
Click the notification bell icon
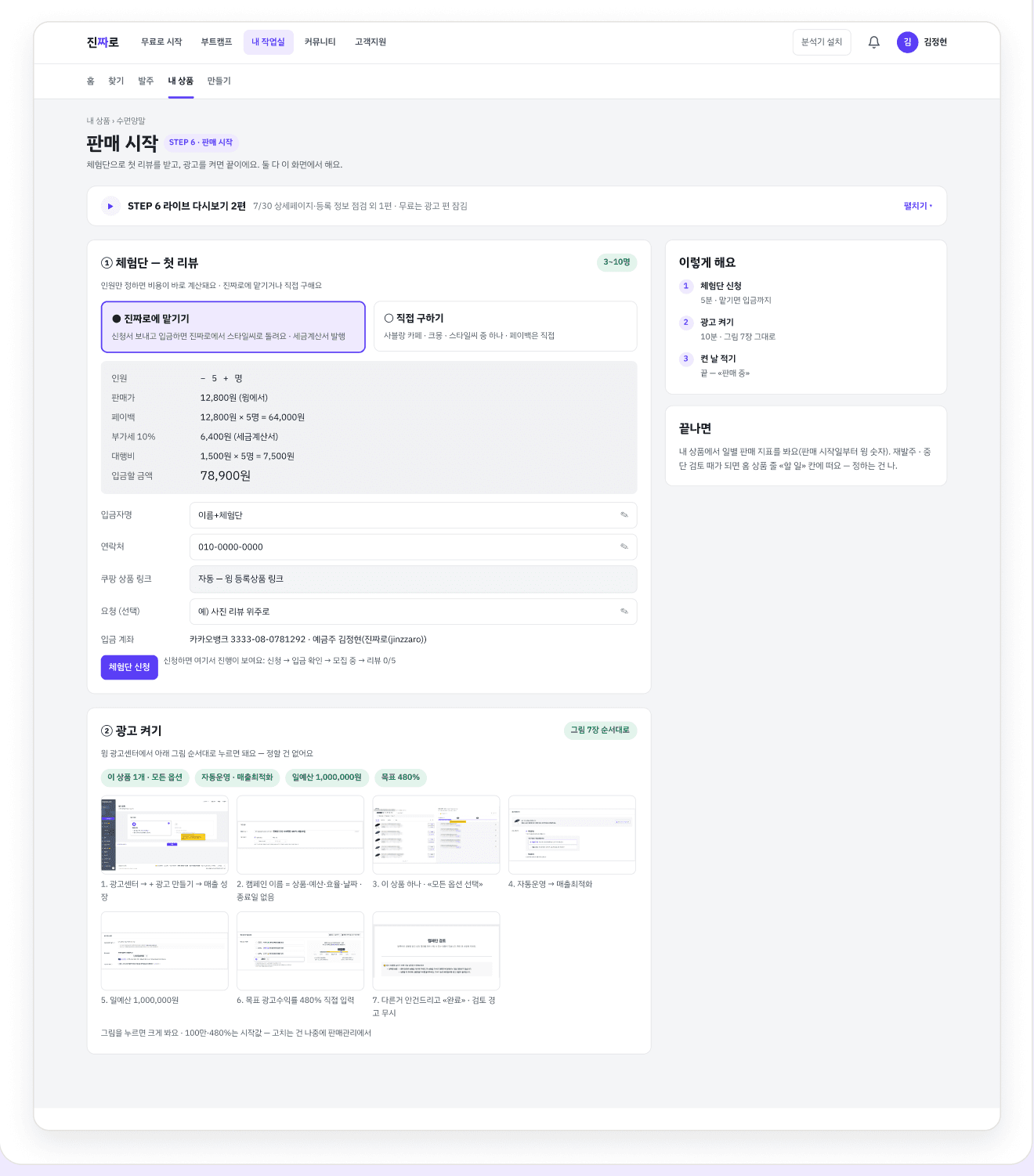pos(874,42)
